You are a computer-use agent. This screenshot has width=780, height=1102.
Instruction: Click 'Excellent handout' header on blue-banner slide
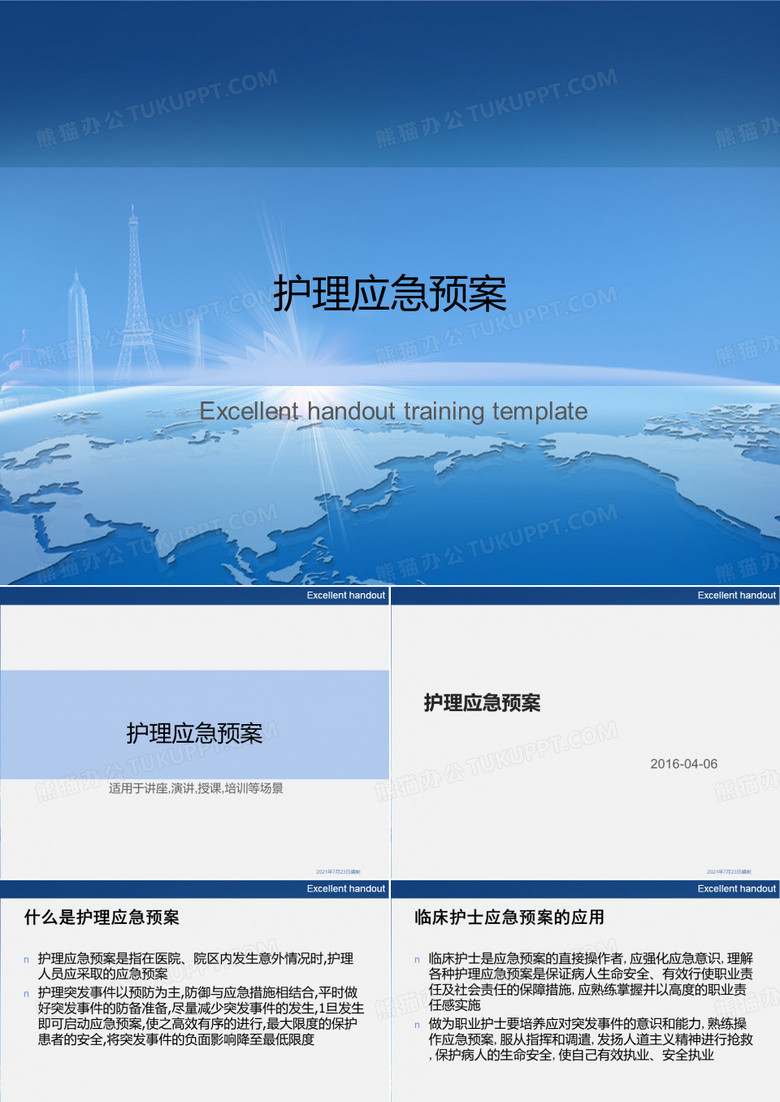click(x=346, y=595)
